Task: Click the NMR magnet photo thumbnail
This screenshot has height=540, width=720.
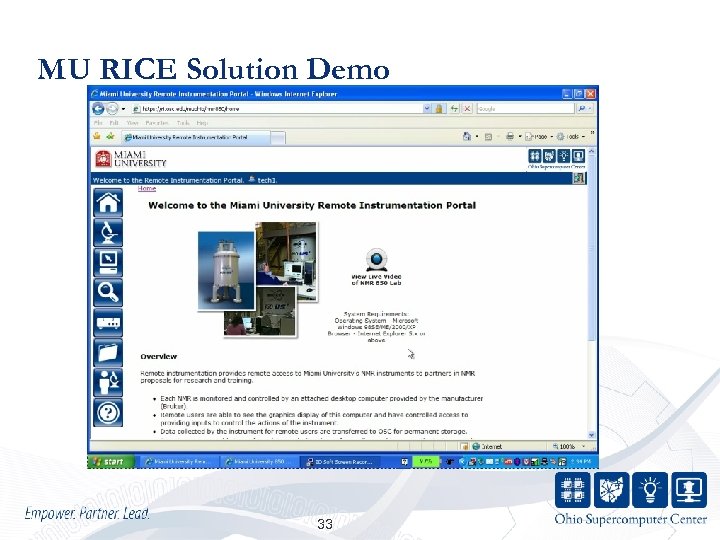Action: pos(226,270)
